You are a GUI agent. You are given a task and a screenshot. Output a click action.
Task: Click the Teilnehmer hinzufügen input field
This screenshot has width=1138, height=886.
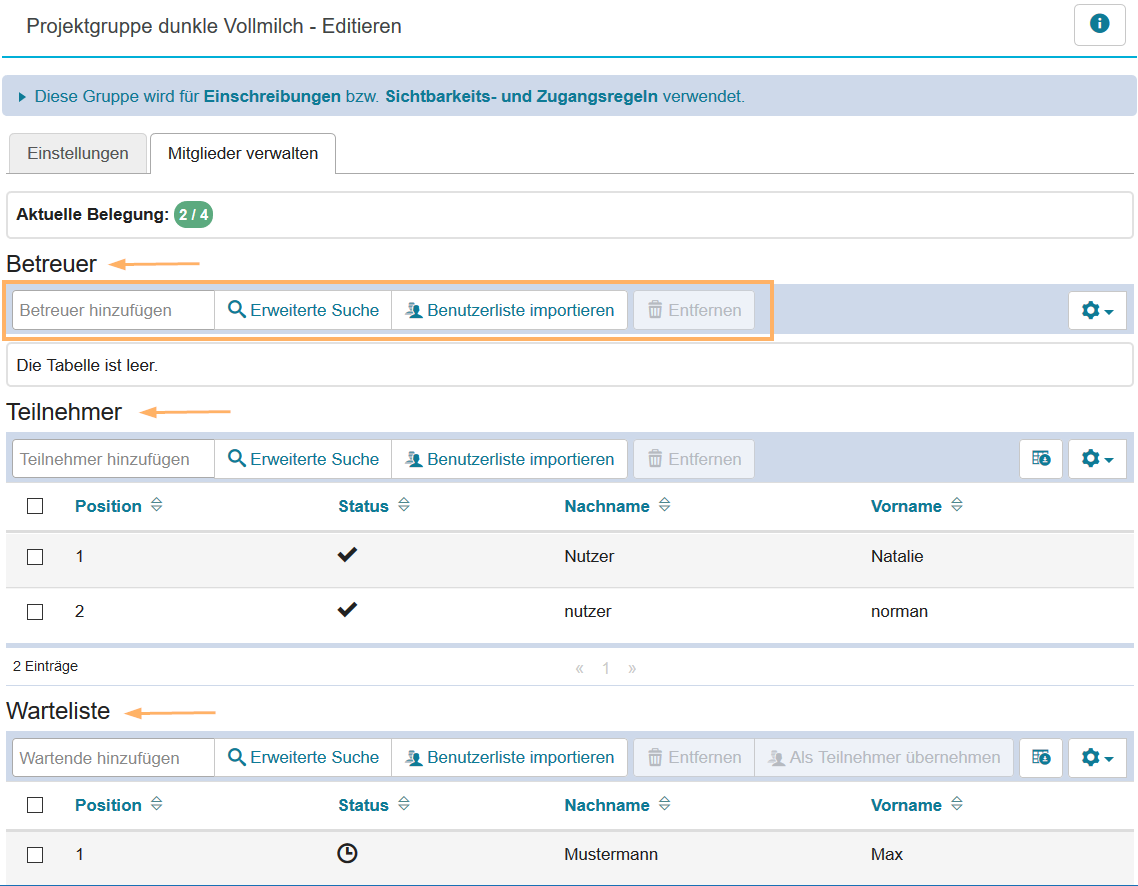[113, 459]
